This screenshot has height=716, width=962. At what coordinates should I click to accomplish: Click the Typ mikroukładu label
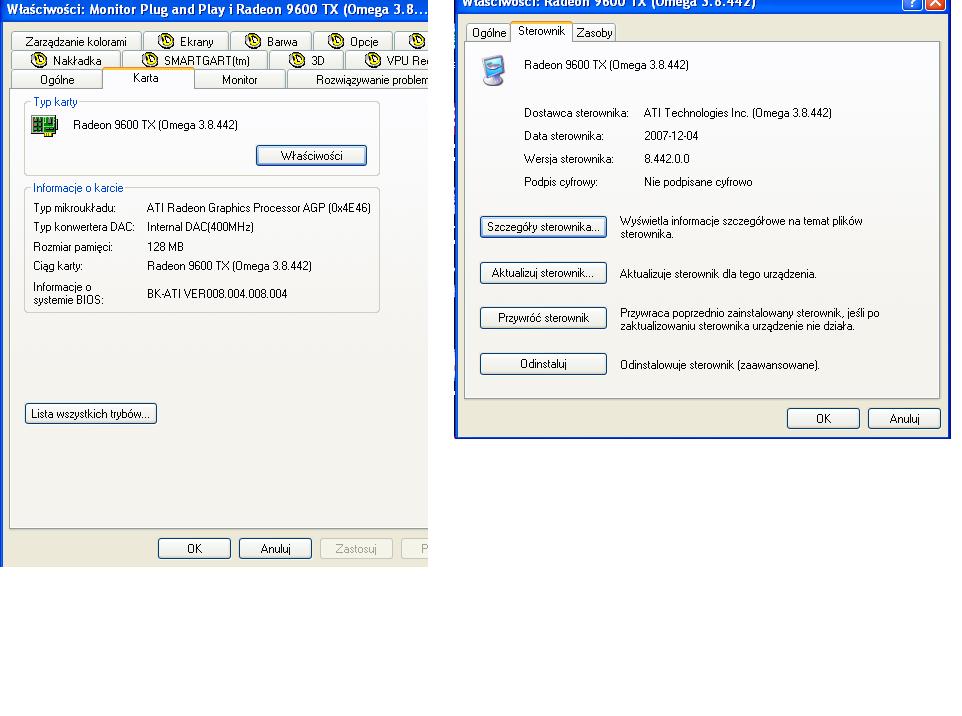(74, 208)
